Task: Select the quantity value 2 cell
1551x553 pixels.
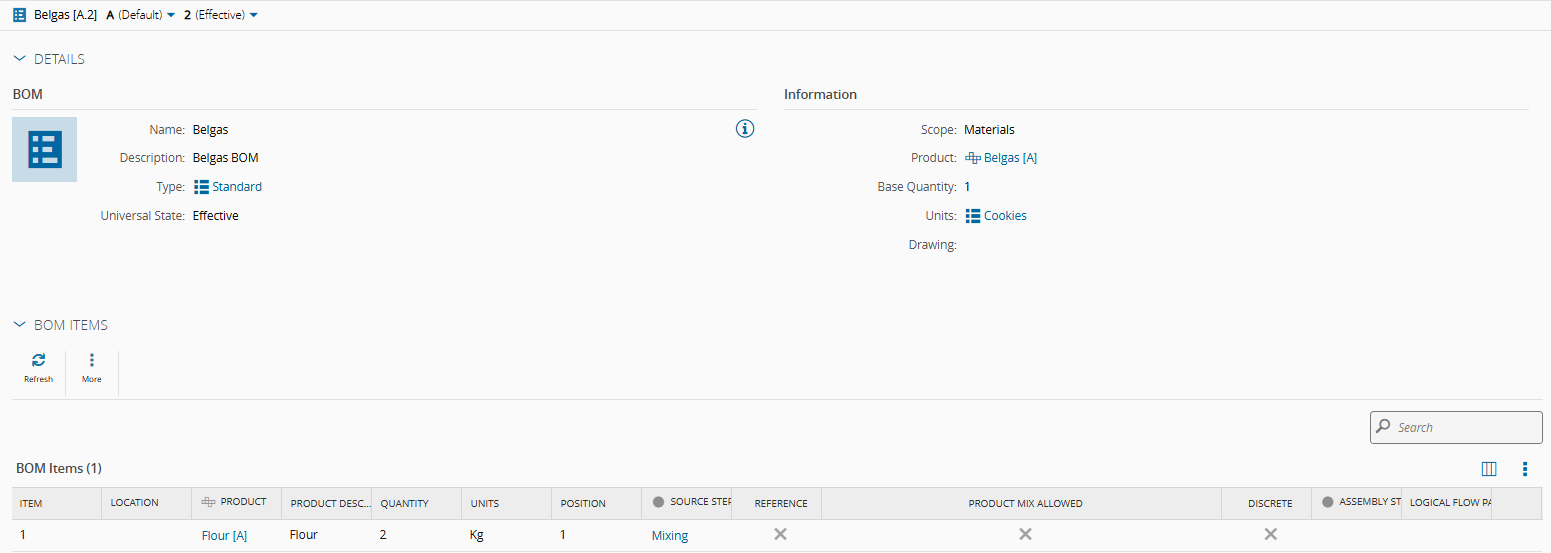Action: pyautogui.click(x=417, y=535)
